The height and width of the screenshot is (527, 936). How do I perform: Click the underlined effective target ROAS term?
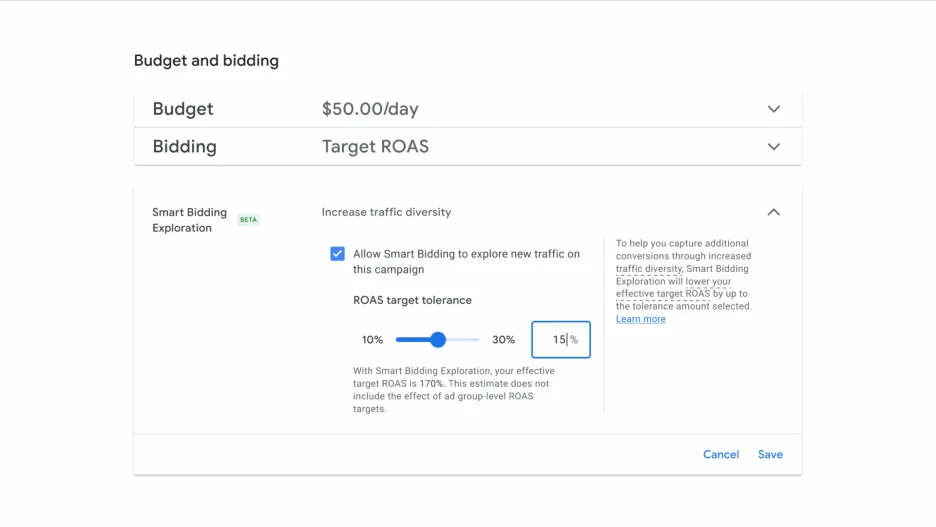click(x=663, y=294)
